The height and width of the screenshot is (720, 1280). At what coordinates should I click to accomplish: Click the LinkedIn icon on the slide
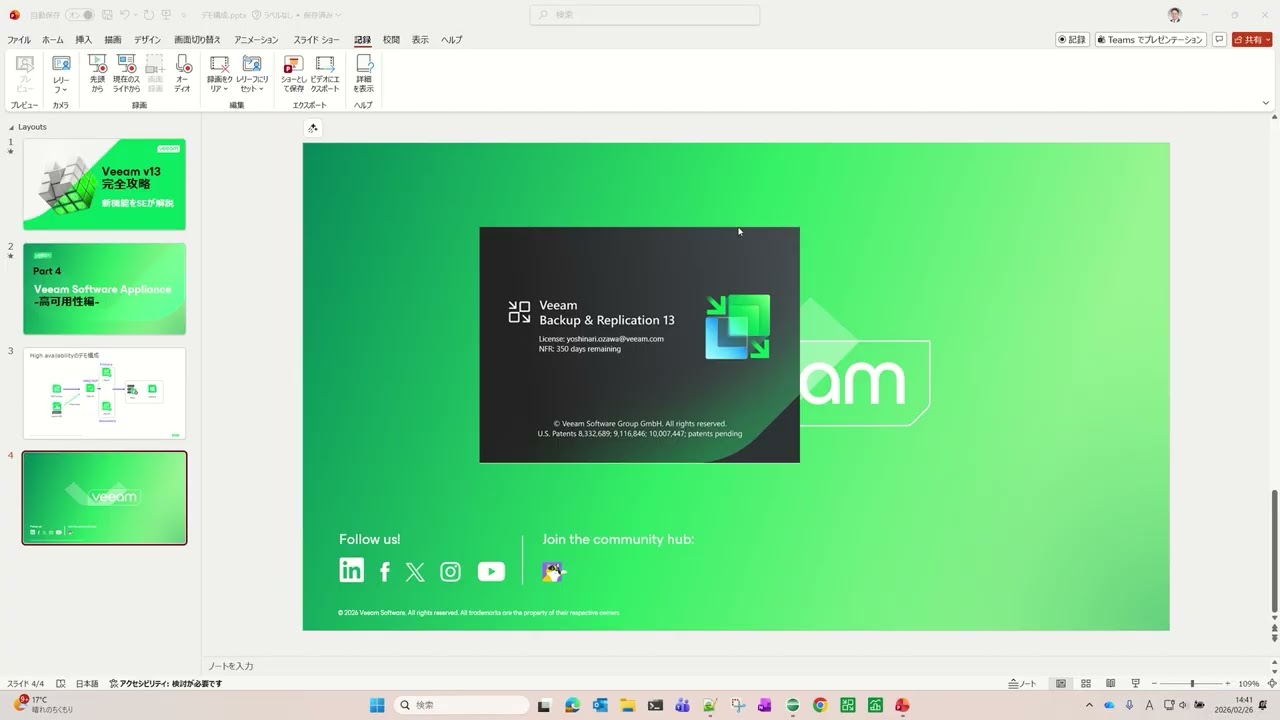(x=351, y=571)
